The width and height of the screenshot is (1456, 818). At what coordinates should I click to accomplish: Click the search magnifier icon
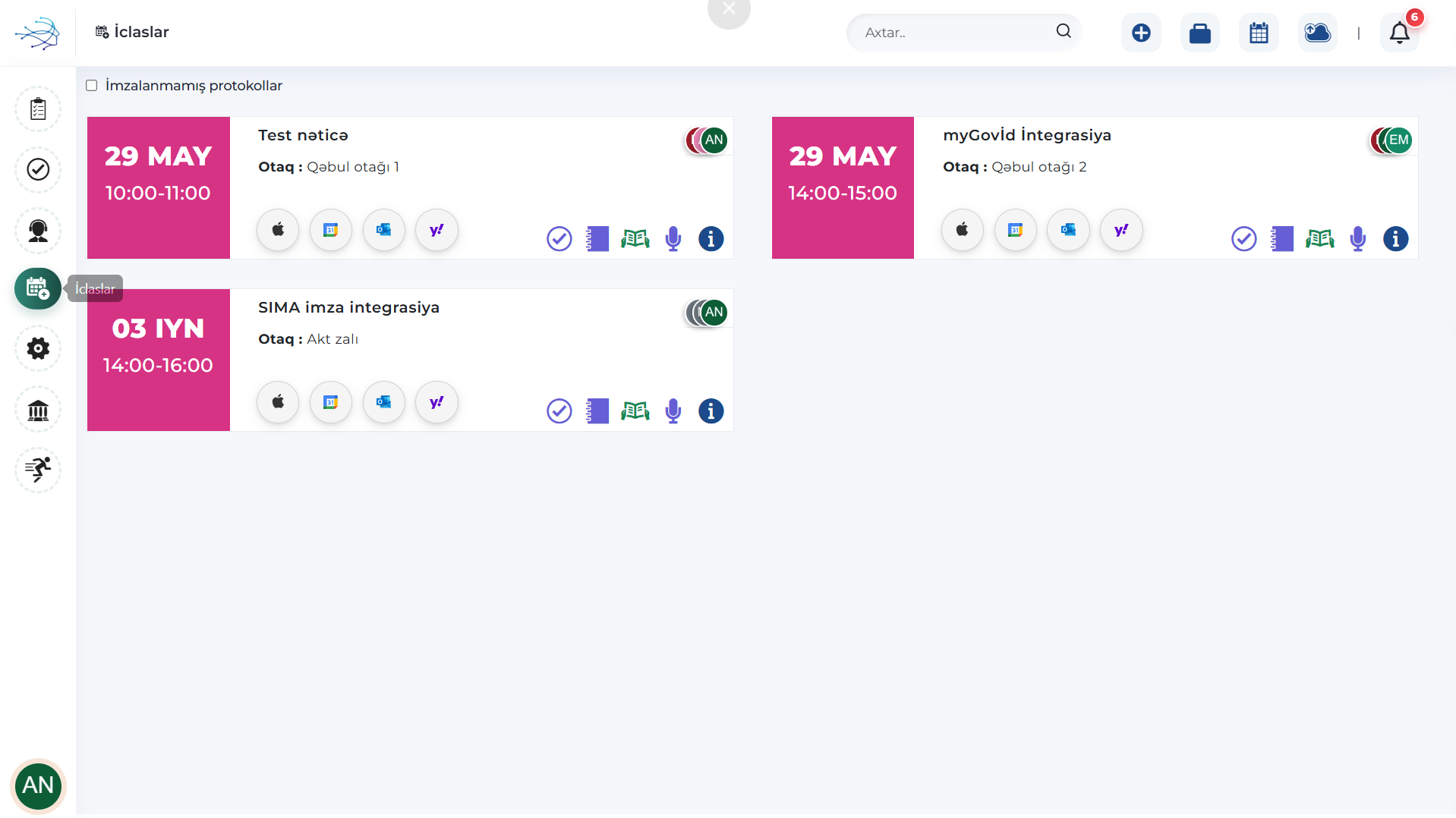[x=1064, y=31]
